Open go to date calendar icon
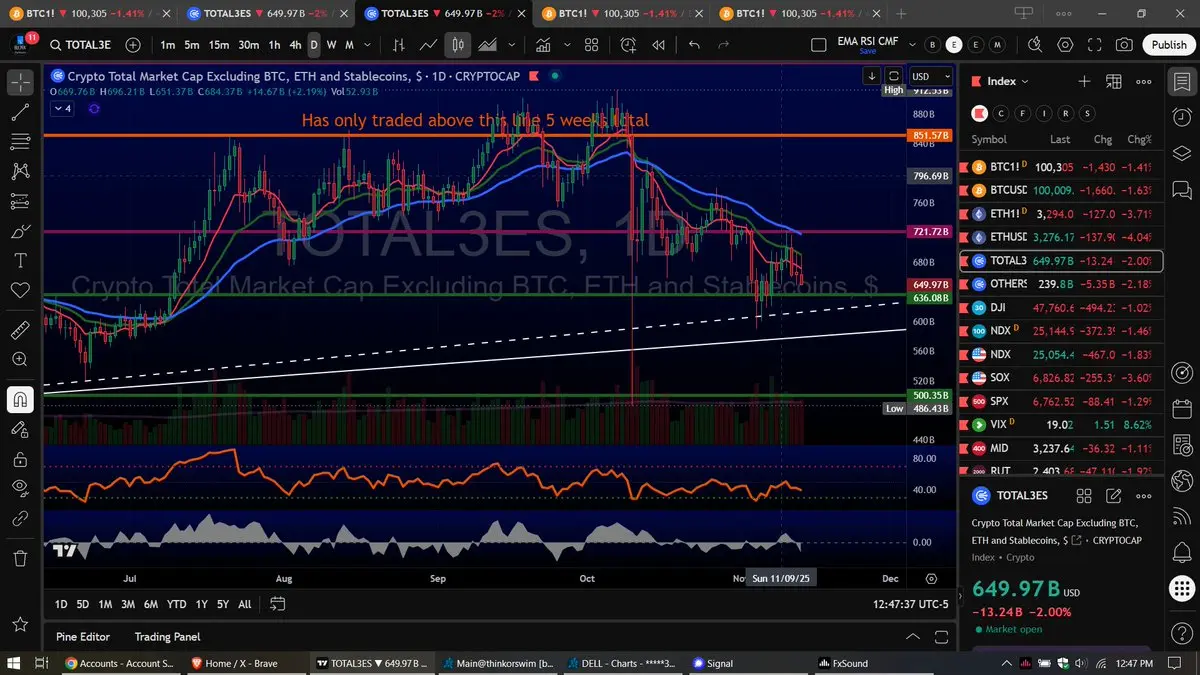The height and width of the screenshot is (675, 1200). coord(278,604)
